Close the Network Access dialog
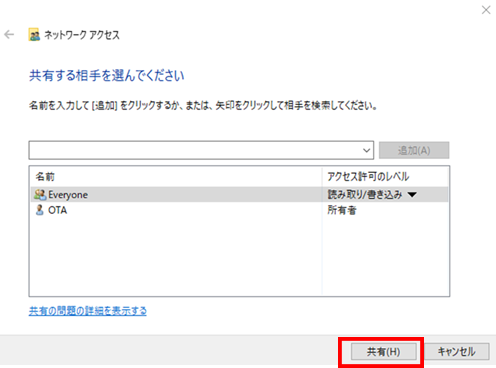The height and width of the screenshot is (368, 496). click(x=486, y=10)
